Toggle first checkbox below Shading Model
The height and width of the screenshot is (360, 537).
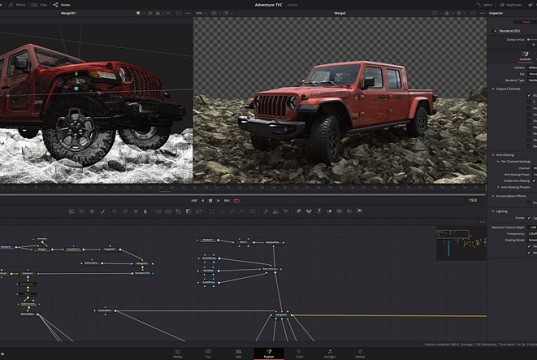click(x=530, y=246)
